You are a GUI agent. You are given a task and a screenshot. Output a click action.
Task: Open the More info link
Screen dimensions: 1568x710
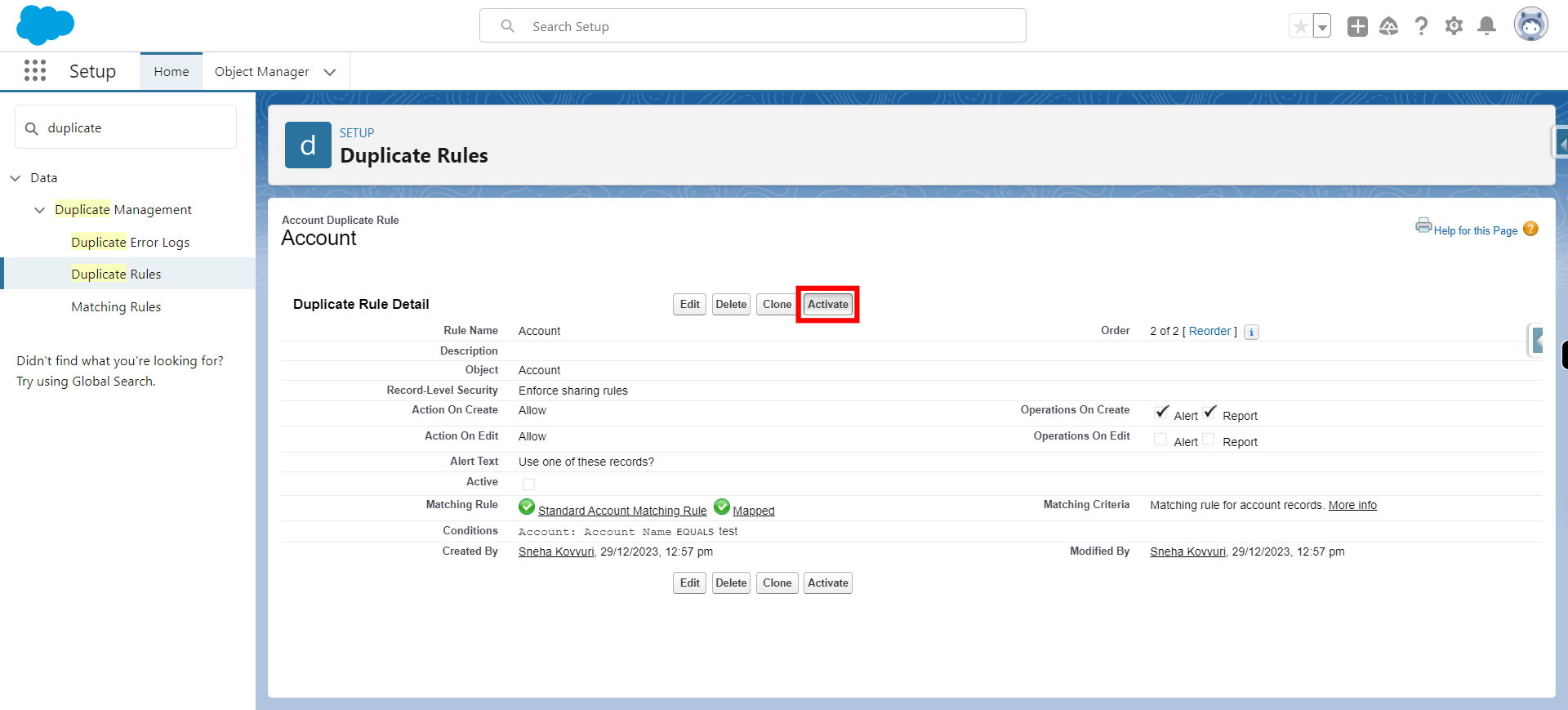[x=1352, y=505]
